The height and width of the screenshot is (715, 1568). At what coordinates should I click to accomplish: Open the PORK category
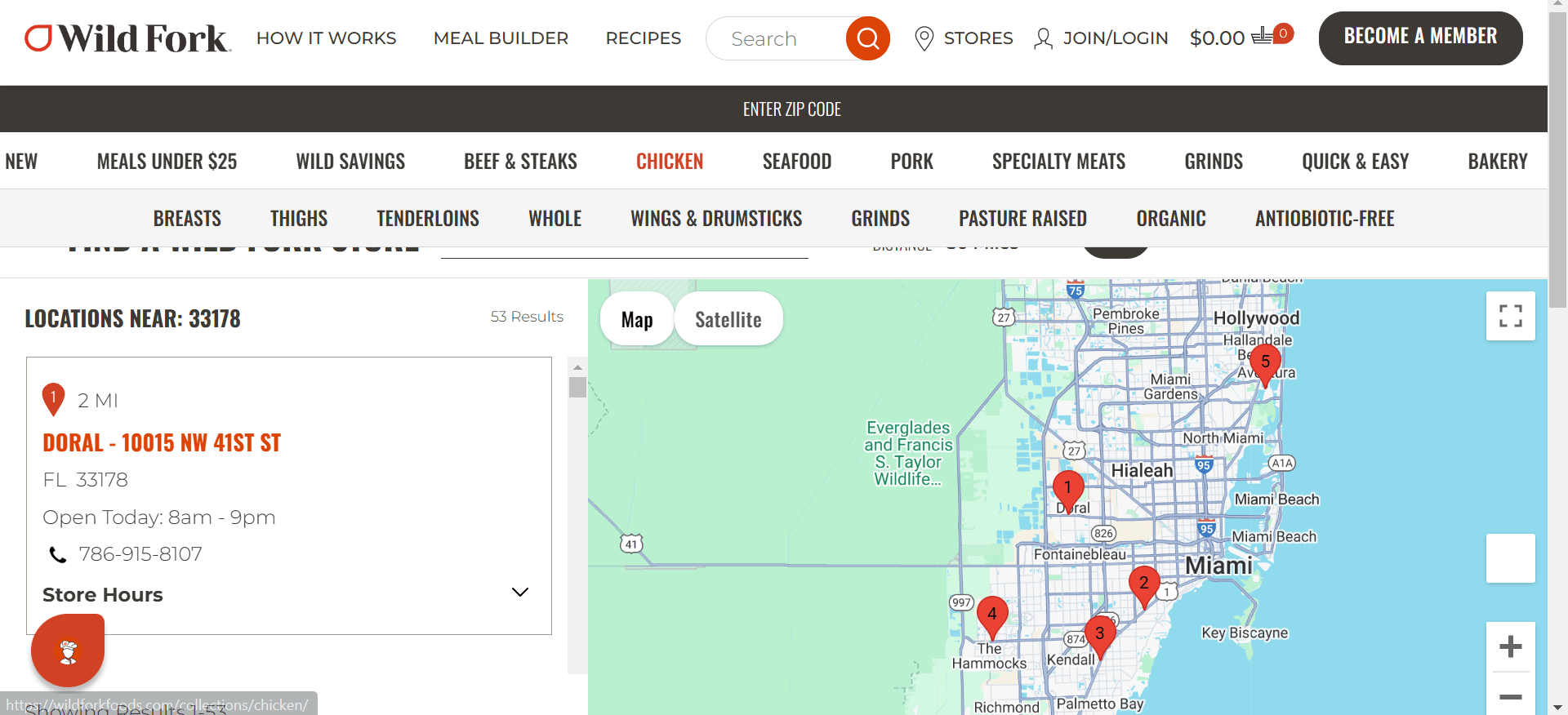point(911,162)
